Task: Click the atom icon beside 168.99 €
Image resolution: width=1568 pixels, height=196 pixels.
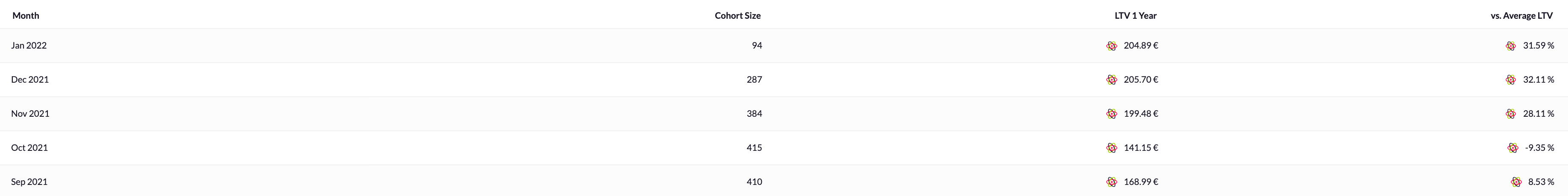Action: (1111, 182)
